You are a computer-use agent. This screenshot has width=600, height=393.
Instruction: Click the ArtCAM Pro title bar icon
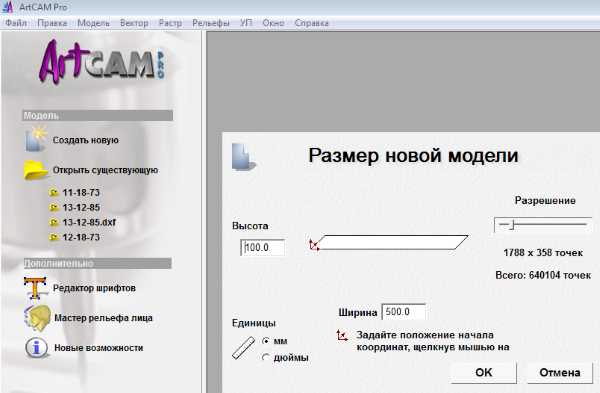tap(8, 7)
